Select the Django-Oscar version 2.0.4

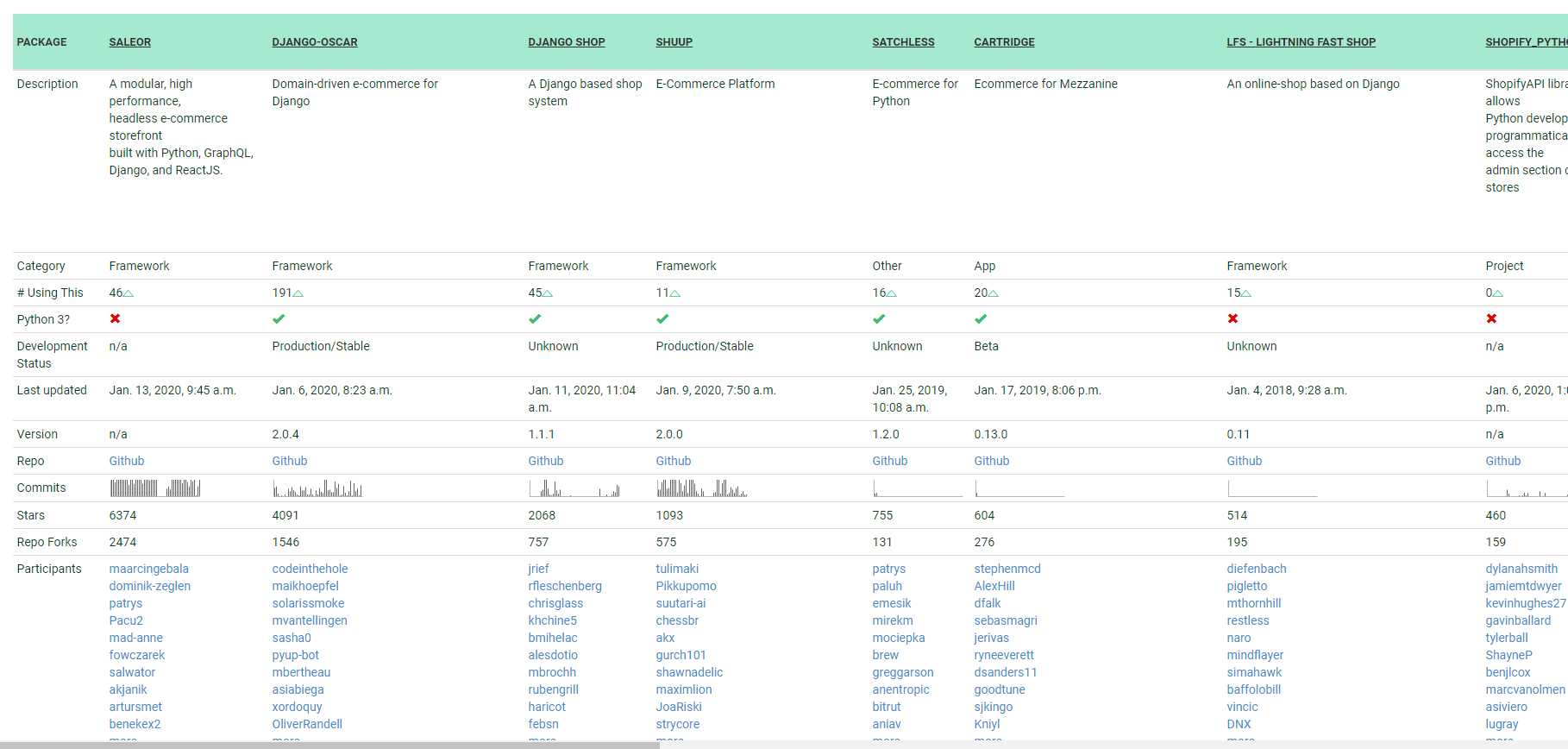coord(285,434)
